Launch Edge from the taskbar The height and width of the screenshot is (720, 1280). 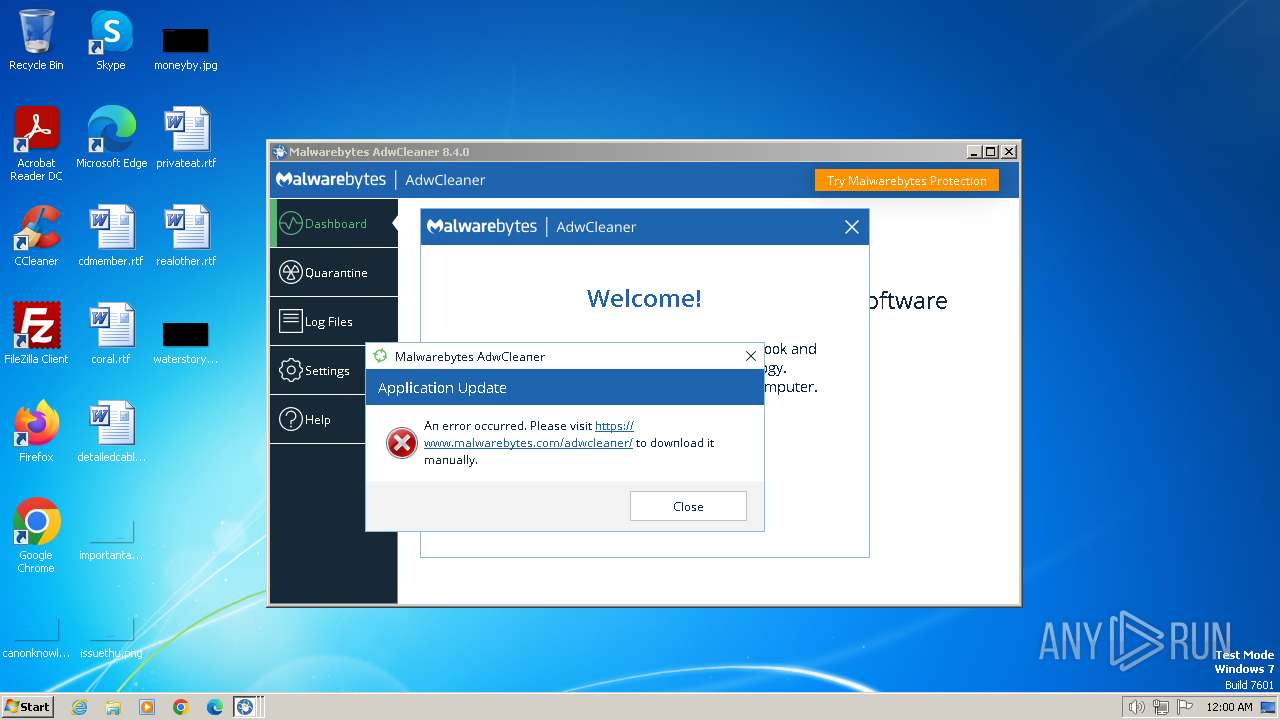tap(215, 707)
